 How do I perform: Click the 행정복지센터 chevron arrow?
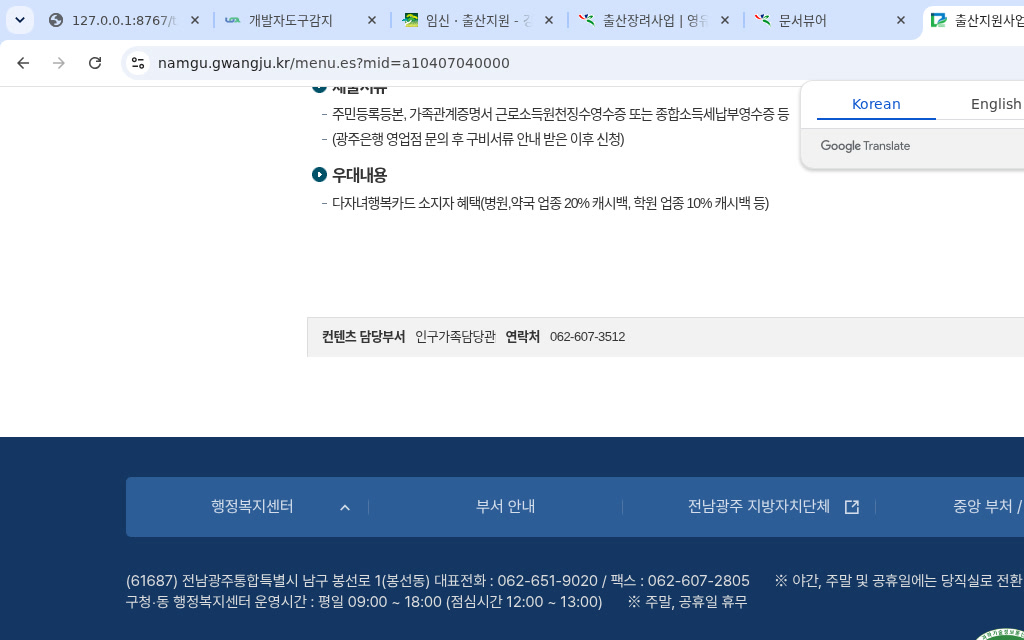(x=345, y=507)
